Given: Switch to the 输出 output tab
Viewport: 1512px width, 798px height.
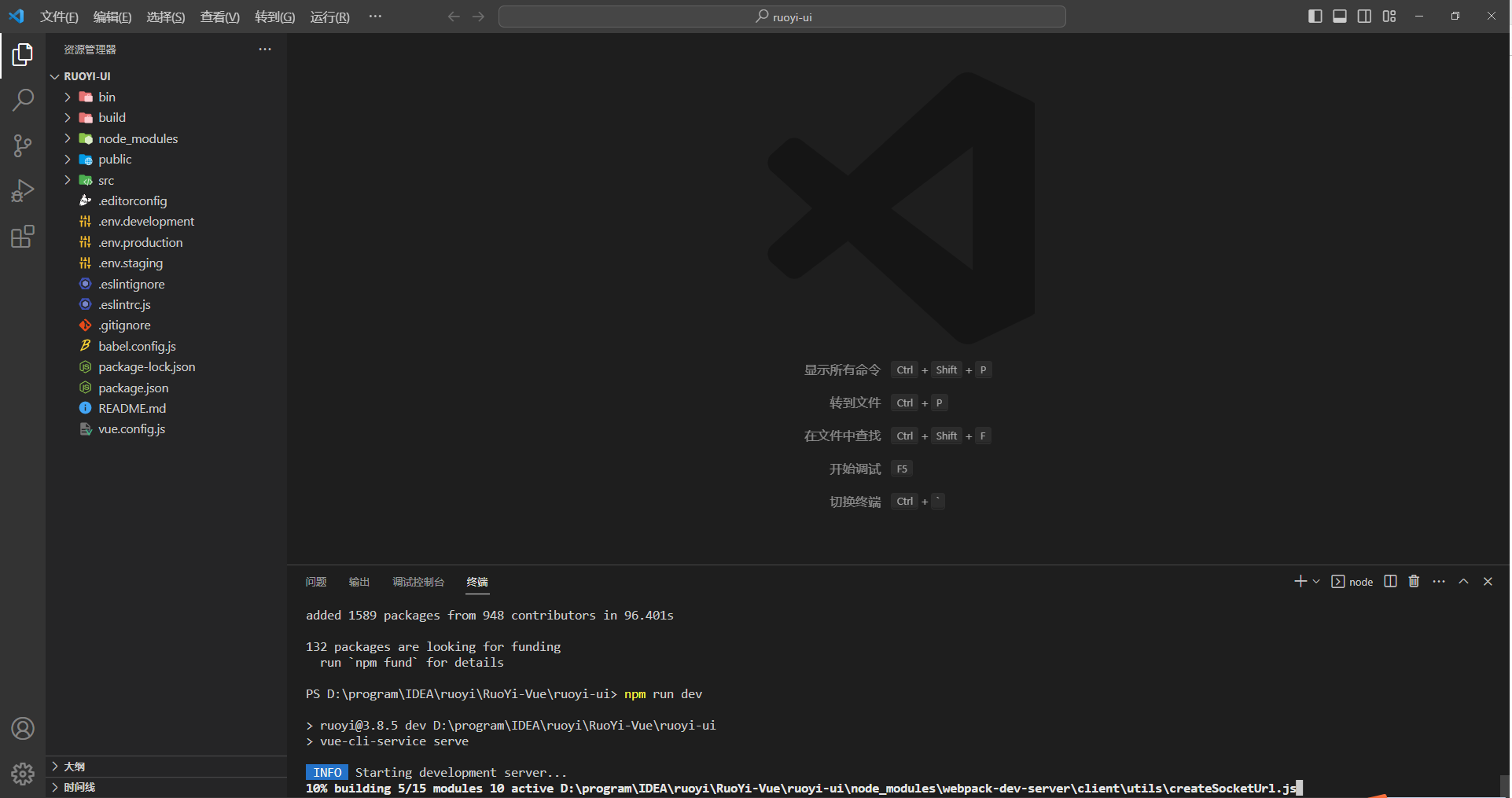Looking at the screenshot, I should point(359,582).
